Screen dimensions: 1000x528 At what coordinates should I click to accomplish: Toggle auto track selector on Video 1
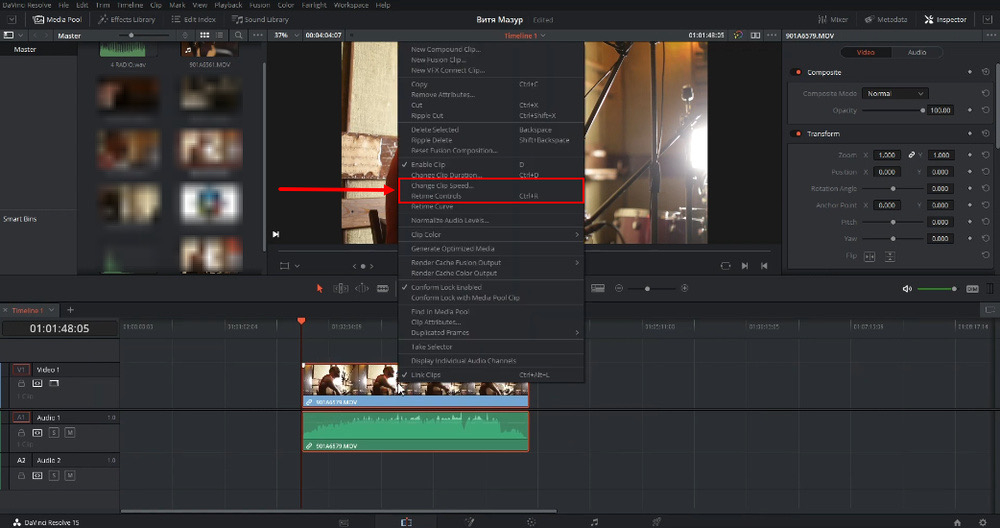38,384
